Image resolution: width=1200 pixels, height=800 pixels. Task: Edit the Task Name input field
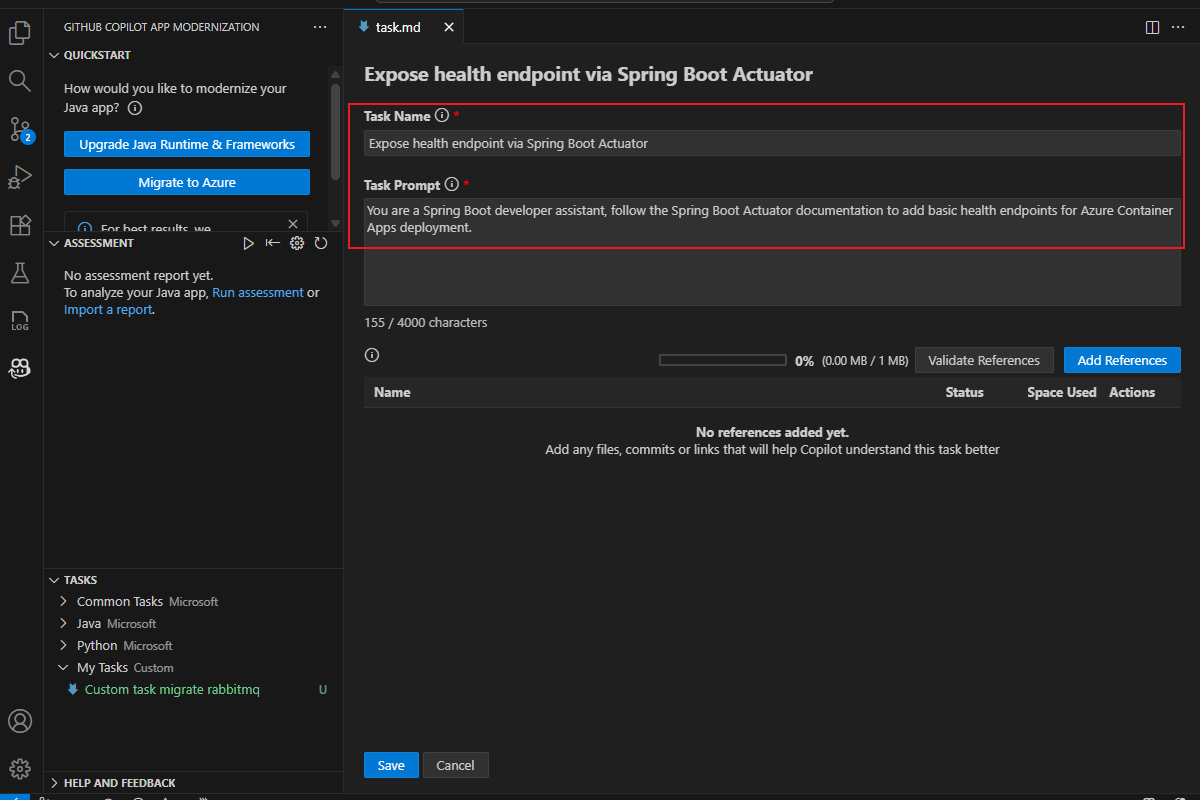770,144
